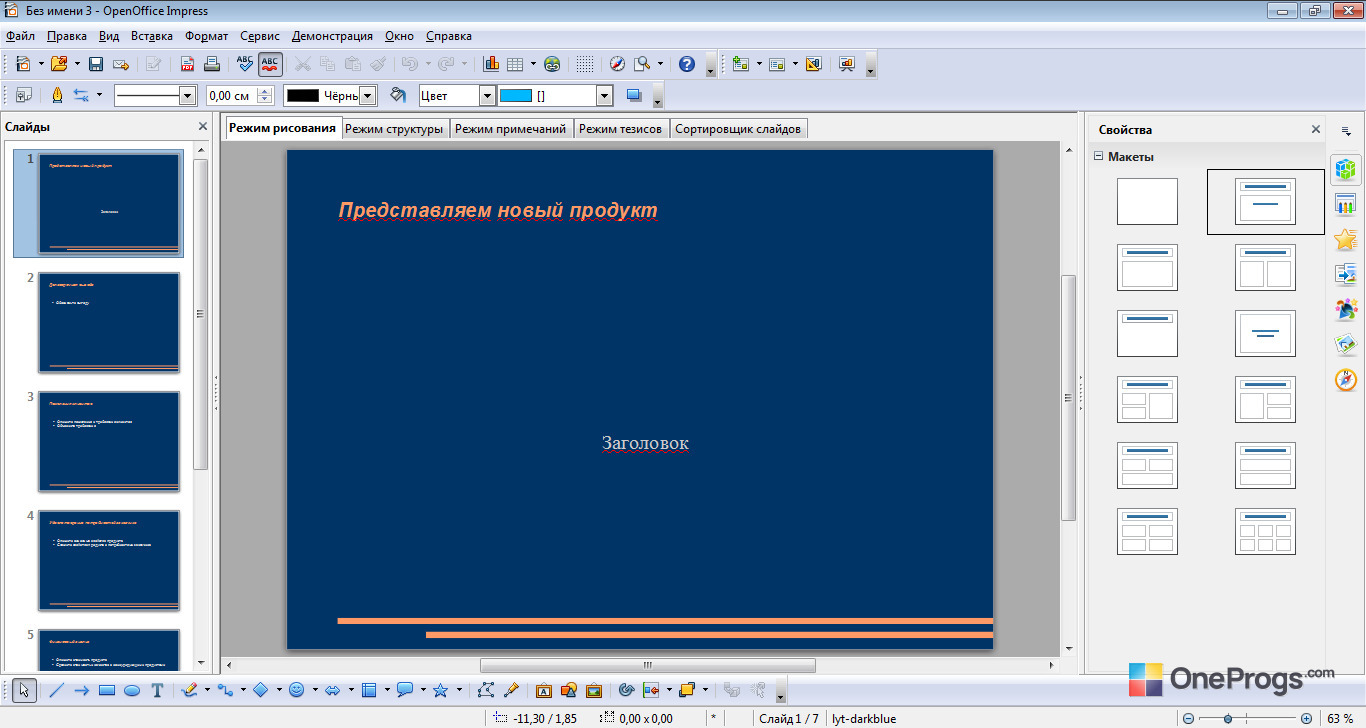Start slide show from toolbar icon
Image resolution: width=1366 pixels, height=728 pixels.
coord(847,64)
